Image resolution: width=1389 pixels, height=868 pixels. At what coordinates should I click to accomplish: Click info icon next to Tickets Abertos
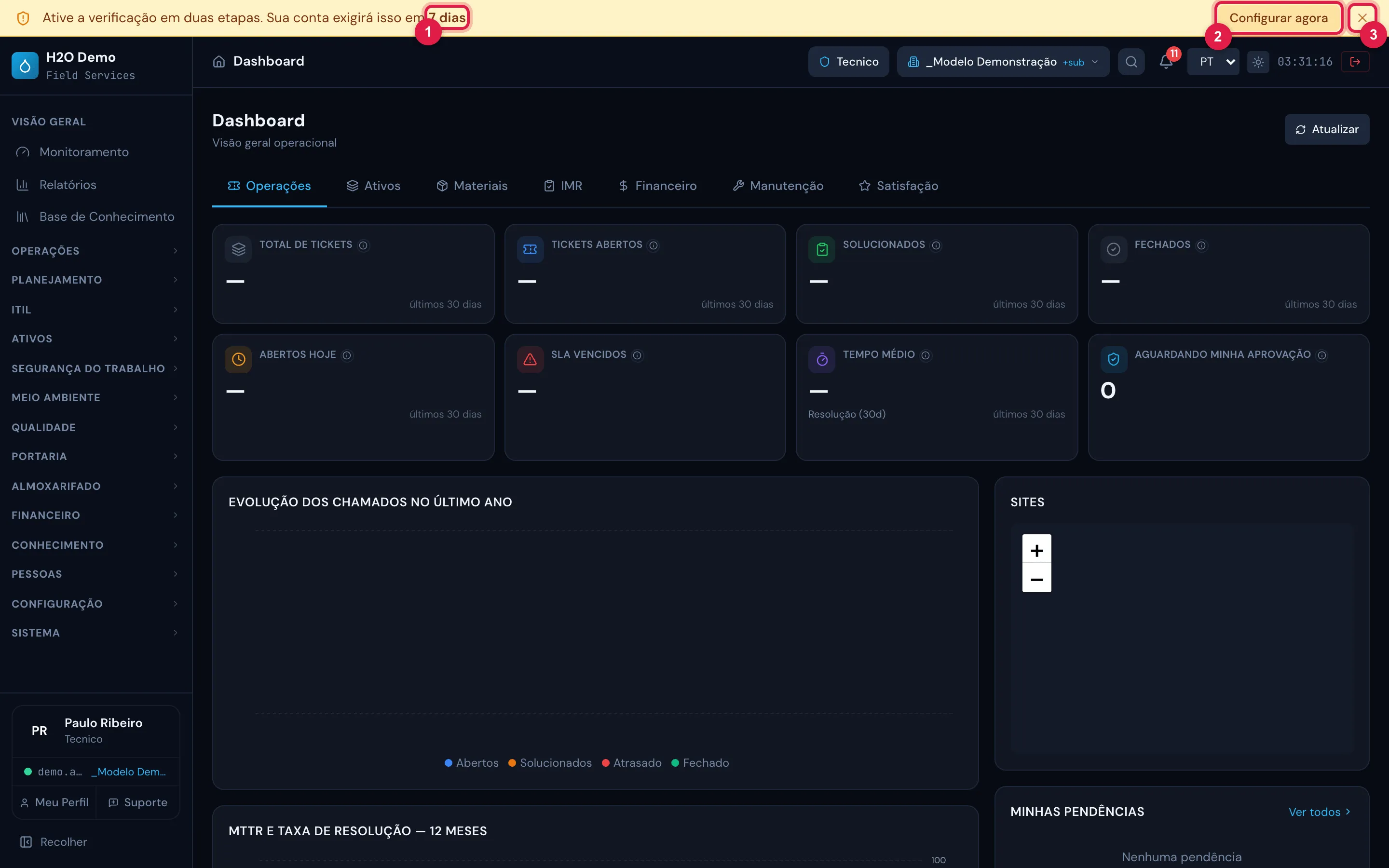click(653, 245)
